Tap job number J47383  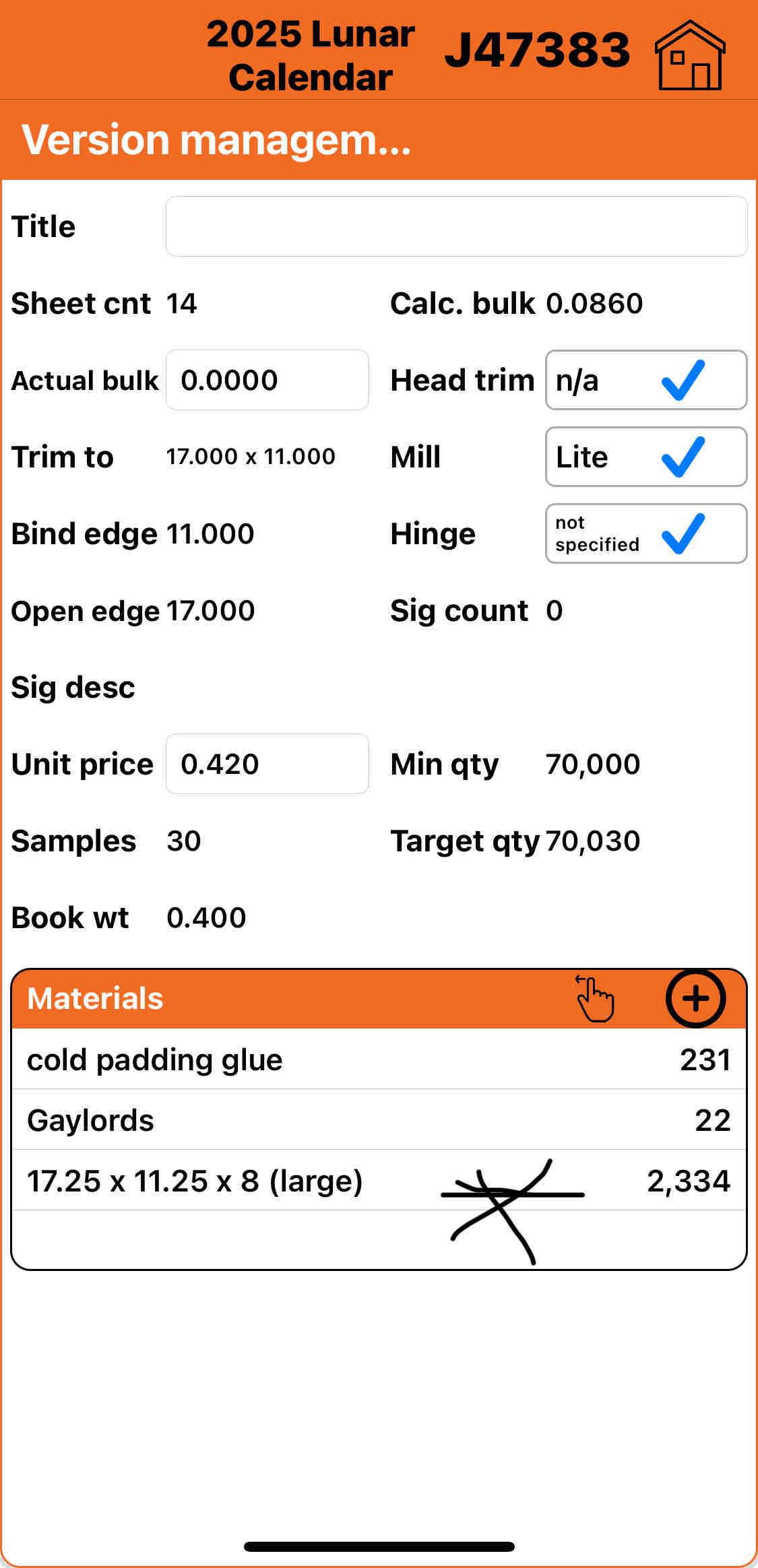[x=537, y=50]
